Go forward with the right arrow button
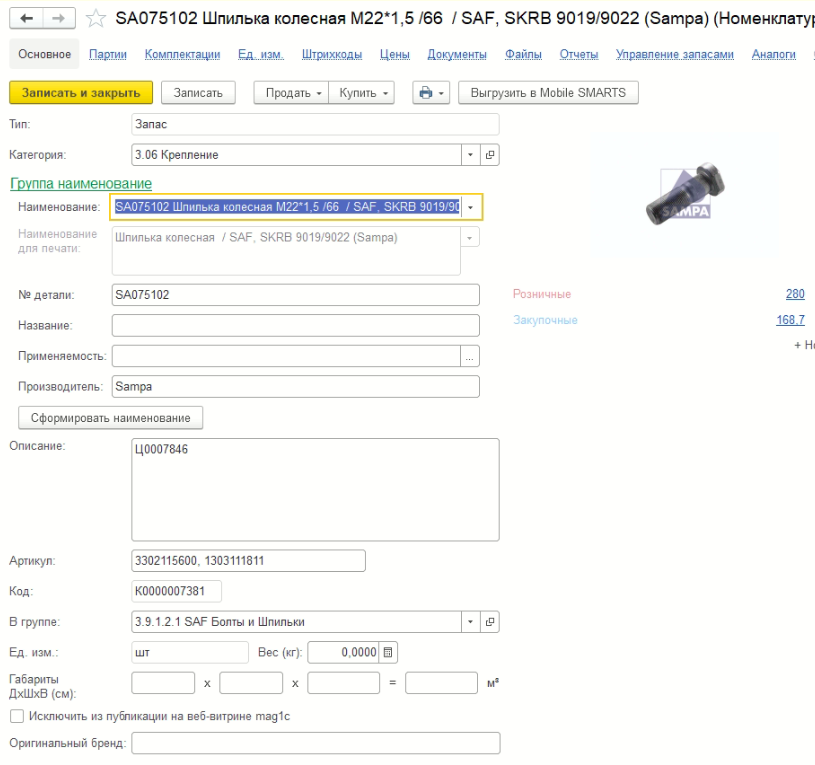The height and width of the screenshot is (765, 815). click(59, 19)
